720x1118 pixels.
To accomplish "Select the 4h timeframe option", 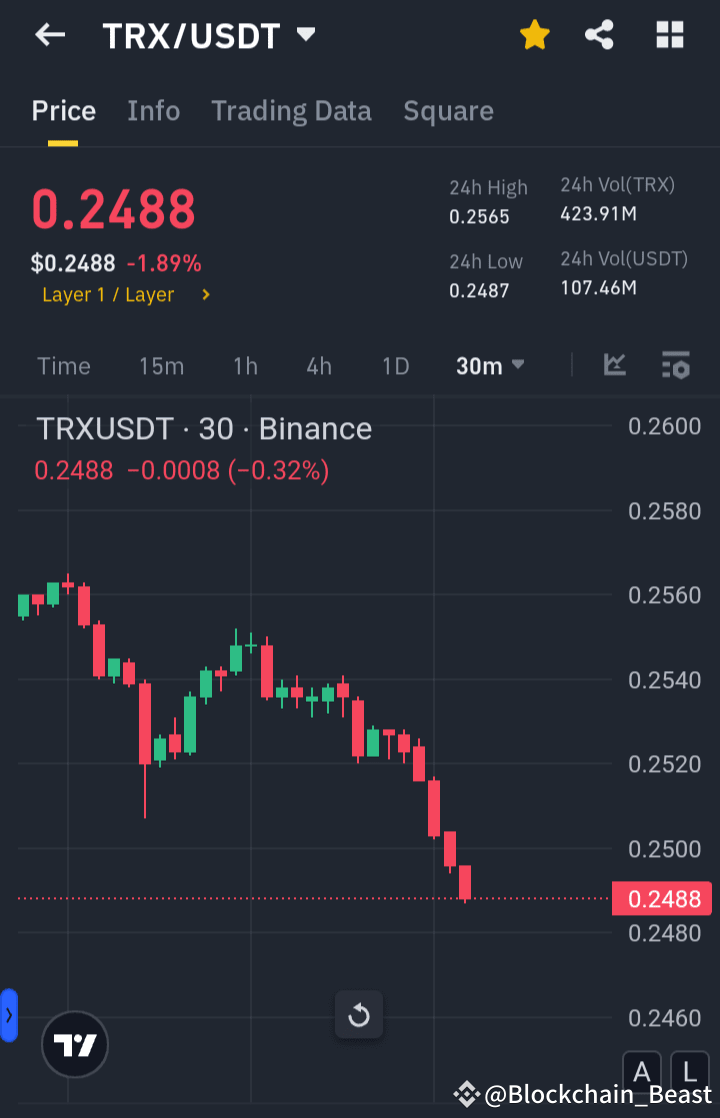I will (318, 366).
